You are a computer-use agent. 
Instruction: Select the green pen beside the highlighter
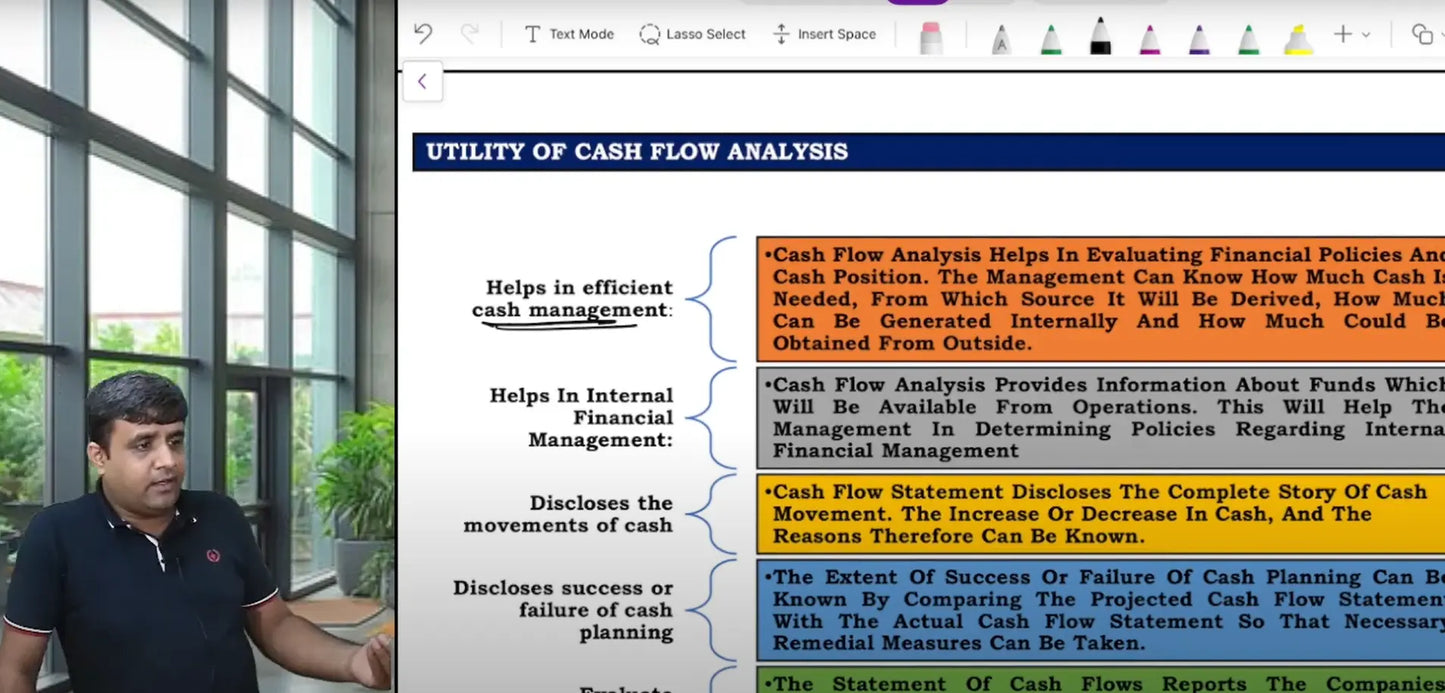[x=1249, y=39]
